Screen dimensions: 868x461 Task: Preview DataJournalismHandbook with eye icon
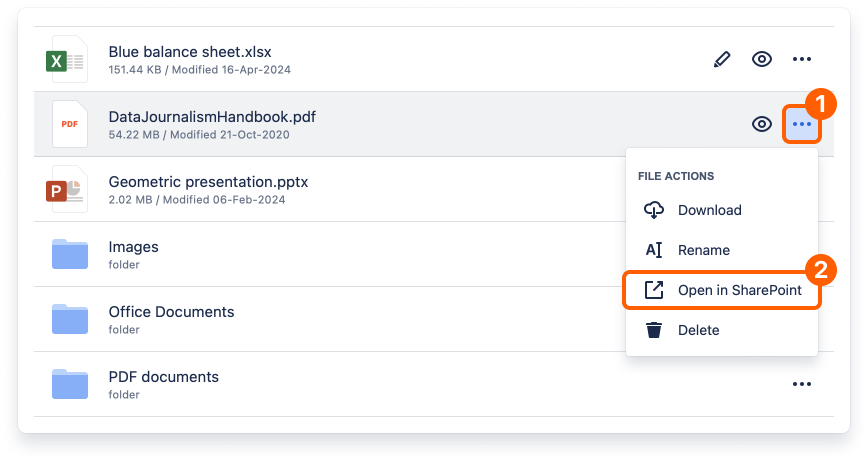point(762,124)
